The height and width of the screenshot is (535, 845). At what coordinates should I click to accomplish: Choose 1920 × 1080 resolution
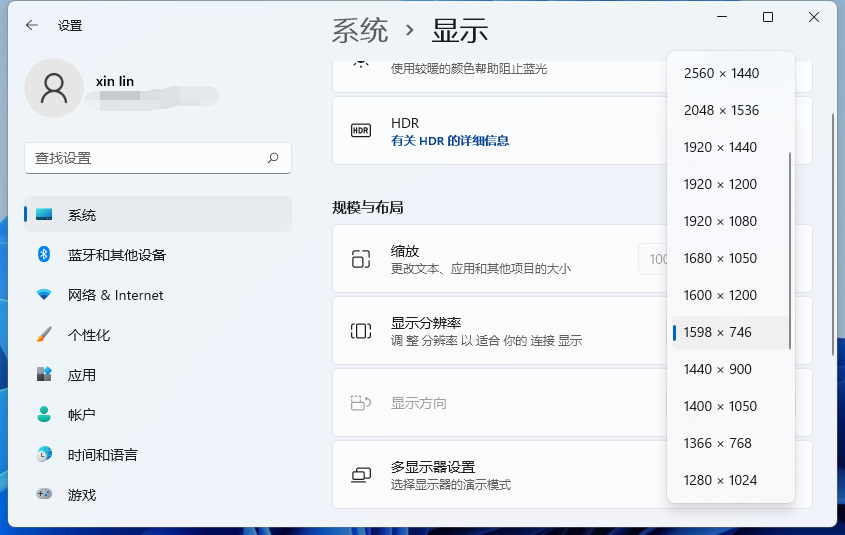(x=720, y=221)
